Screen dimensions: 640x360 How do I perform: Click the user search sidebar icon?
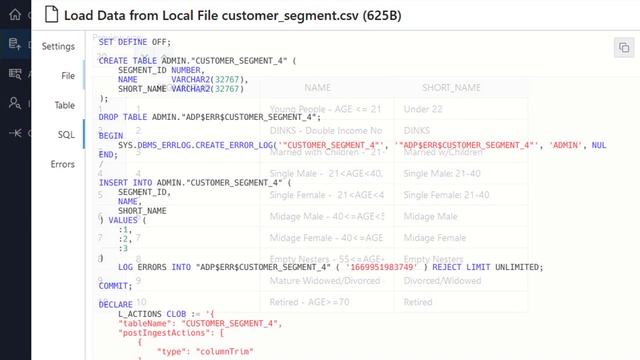click(x=15, y=103)
